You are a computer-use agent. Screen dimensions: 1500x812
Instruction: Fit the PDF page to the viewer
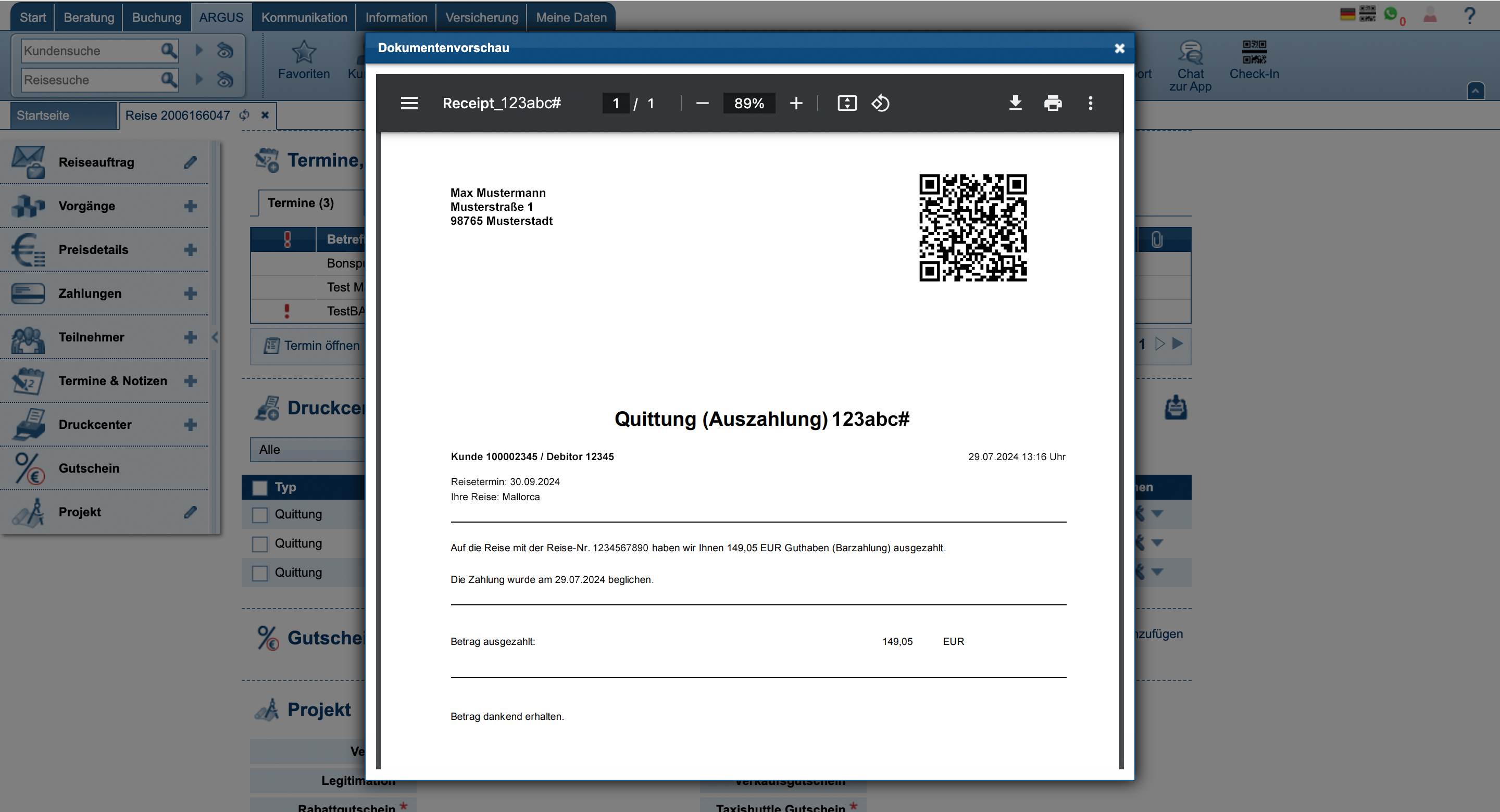847,103
